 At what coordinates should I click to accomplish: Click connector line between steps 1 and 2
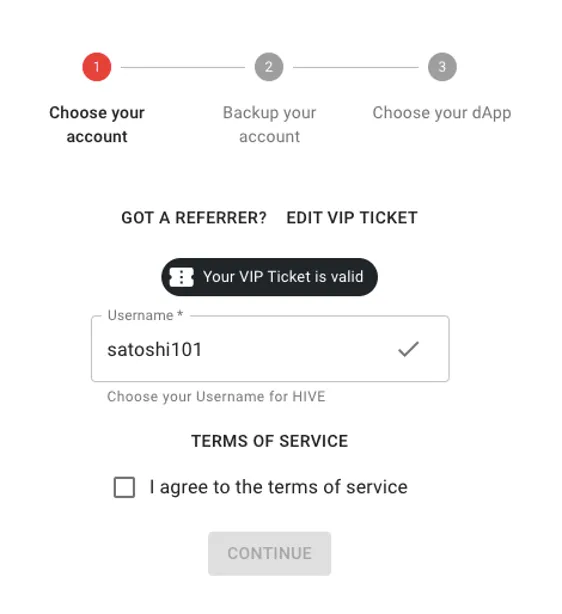(x=183, y=67)
